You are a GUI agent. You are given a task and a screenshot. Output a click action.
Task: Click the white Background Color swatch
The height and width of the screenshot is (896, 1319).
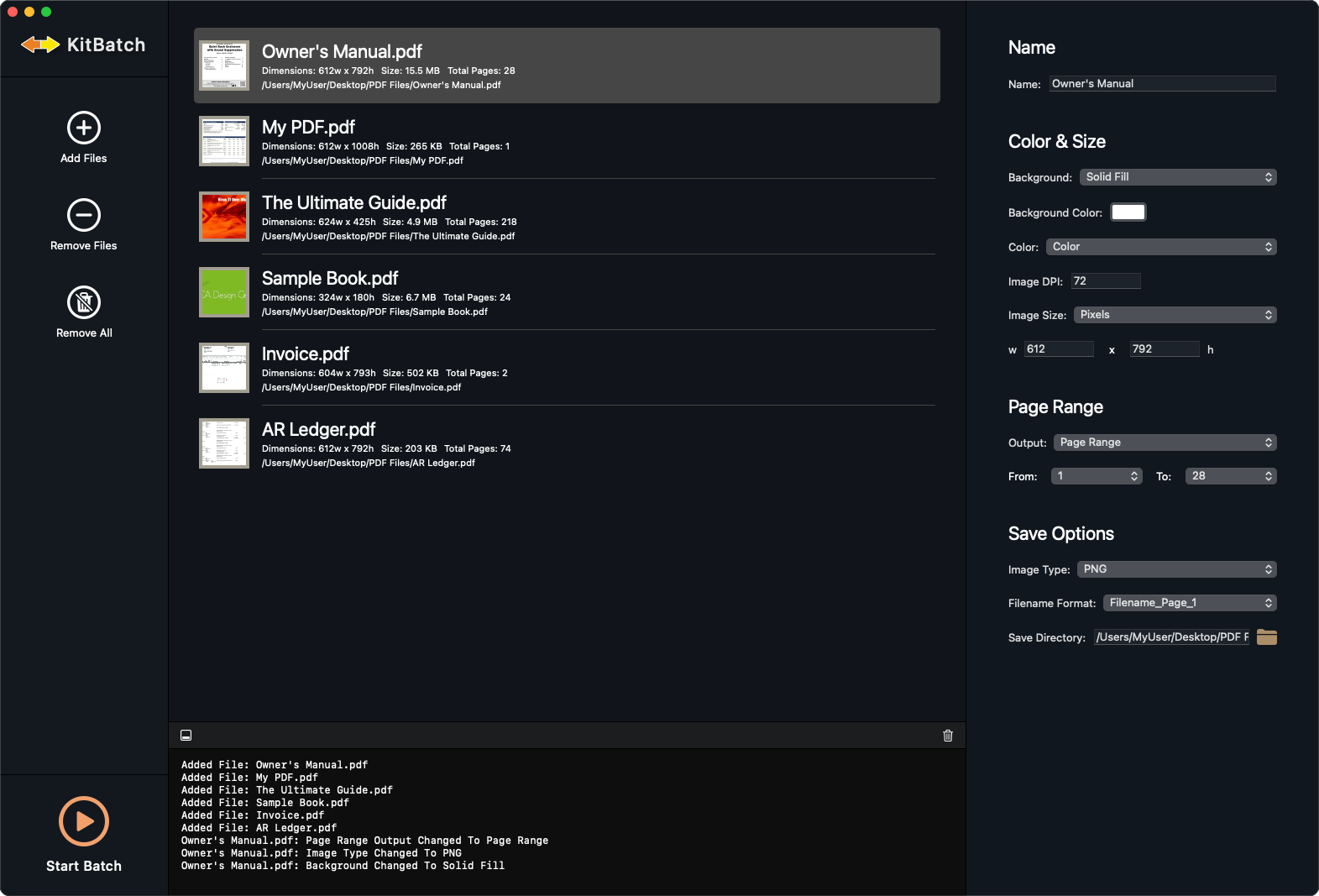pos(1128,212)
